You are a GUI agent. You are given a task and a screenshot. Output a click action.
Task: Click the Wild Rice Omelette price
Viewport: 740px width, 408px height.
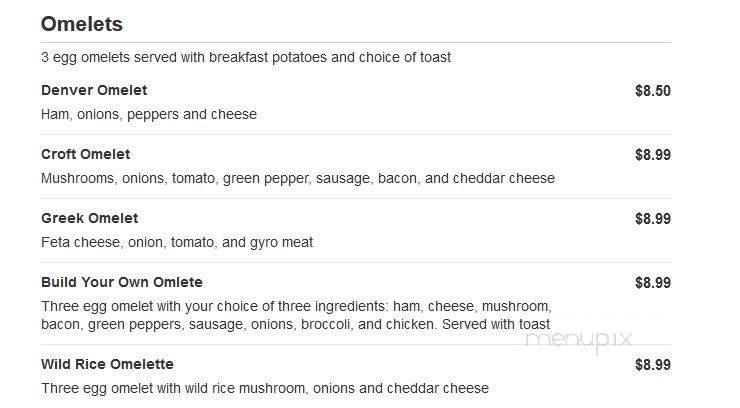653,365
